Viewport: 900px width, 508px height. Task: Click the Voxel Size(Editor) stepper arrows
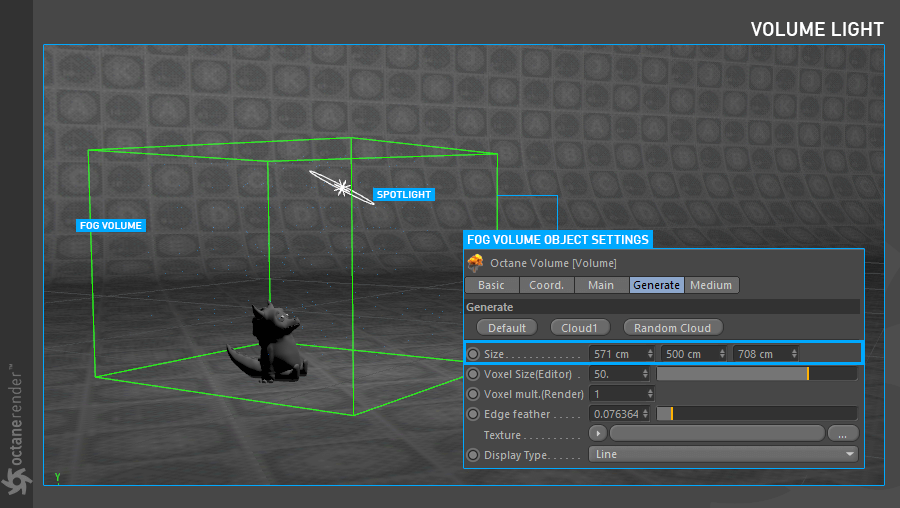point(645,374)
